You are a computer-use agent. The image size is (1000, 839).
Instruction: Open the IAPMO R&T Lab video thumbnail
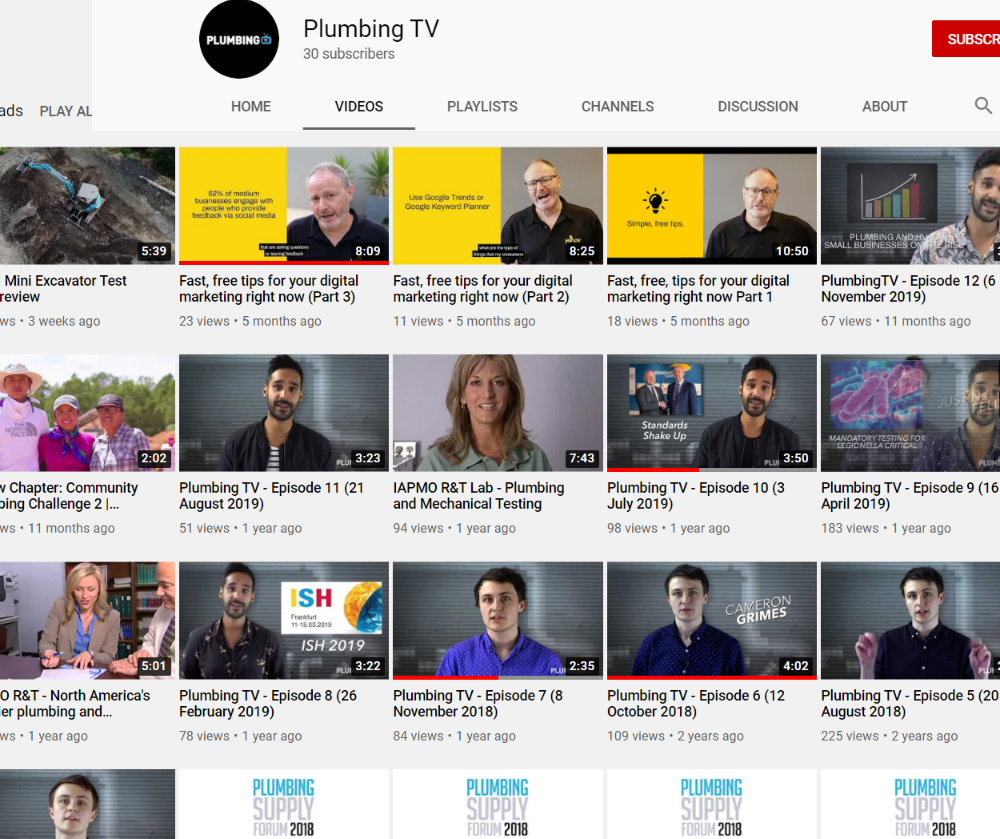[x=498, y=412]
